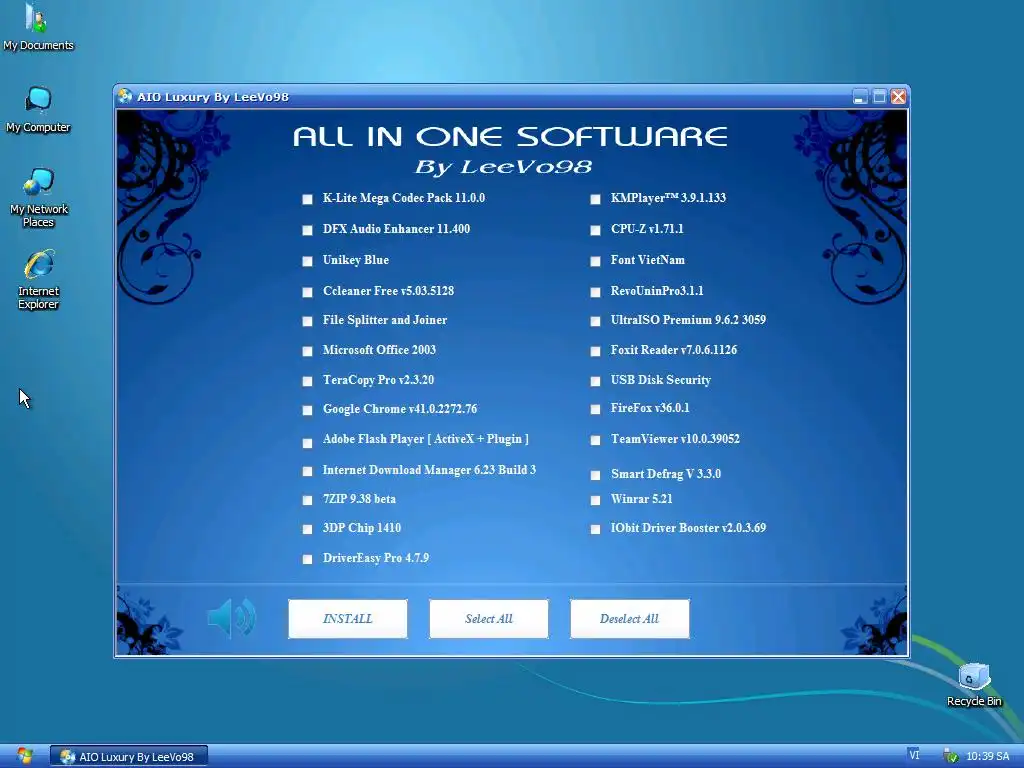Enable Adobe Flash Player checkbox
1024x768 pixels.
pos(307,443)
